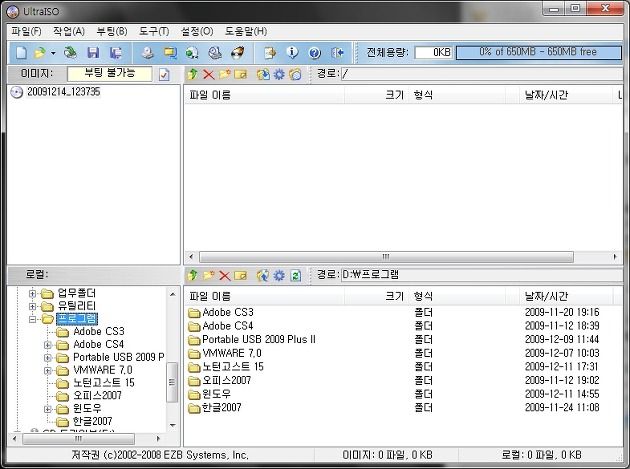Click the globe-arrow icon in local toolbar
The height and width of the screenshot is (469, 630).
click(x=263, y=275)
